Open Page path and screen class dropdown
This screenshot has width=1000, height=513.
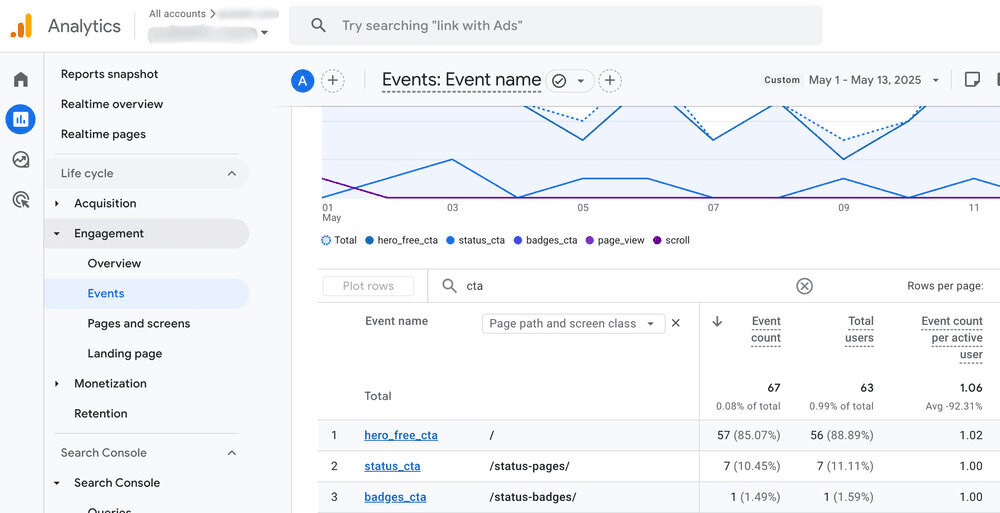[x=572, y=323]
